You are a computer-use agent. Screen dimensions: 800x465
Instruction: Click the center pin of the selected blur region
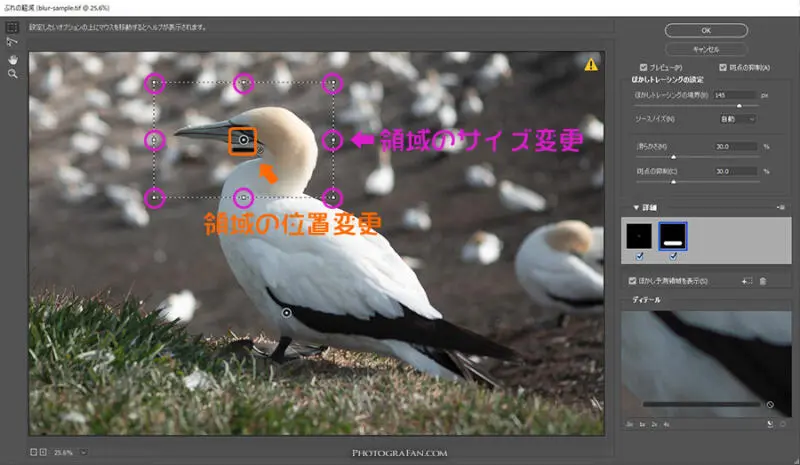243,140
